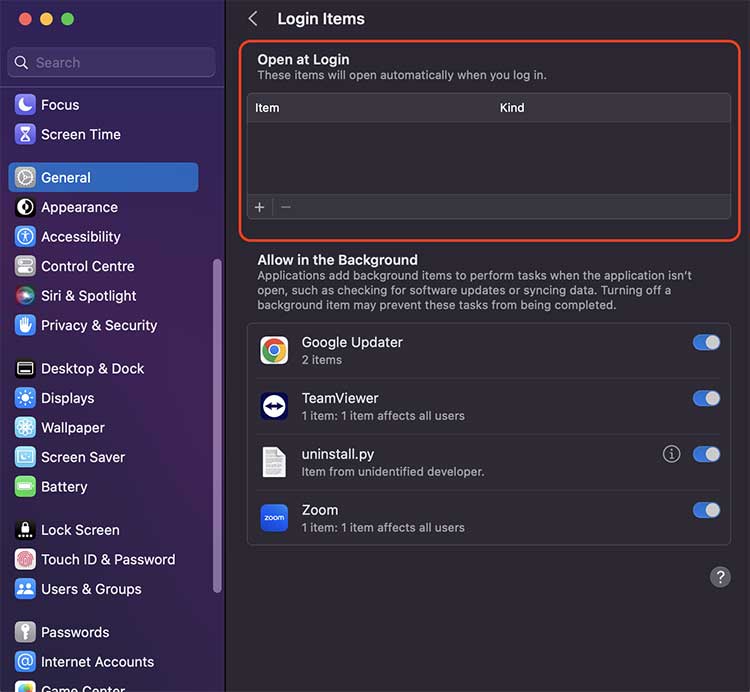Select Focus in the sidebar
The height and width of the screenshot is (692, 750).
coord(103,105)
